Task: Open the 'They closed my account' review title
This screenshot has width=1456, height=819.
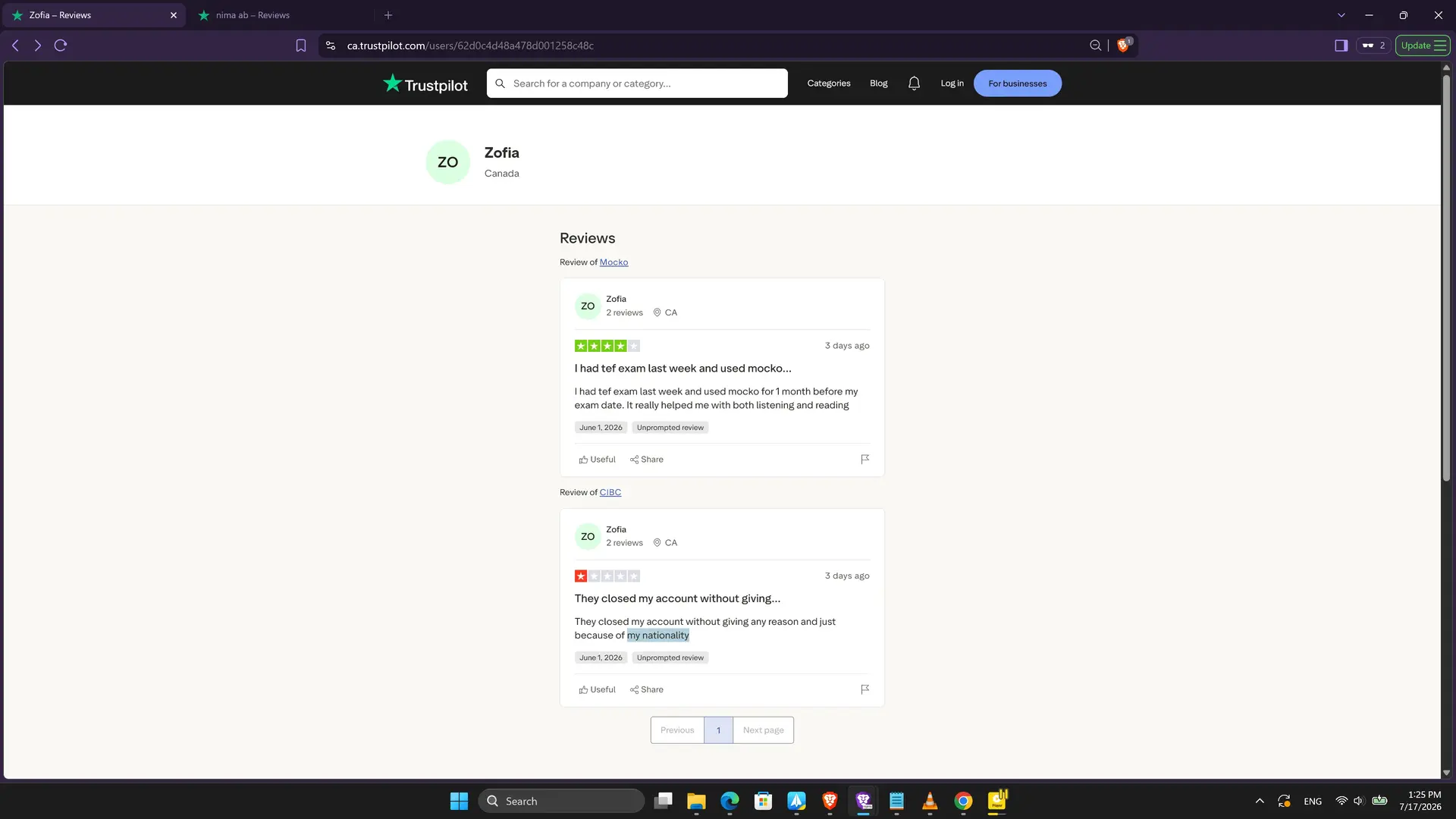Action: tap(677, 598)
